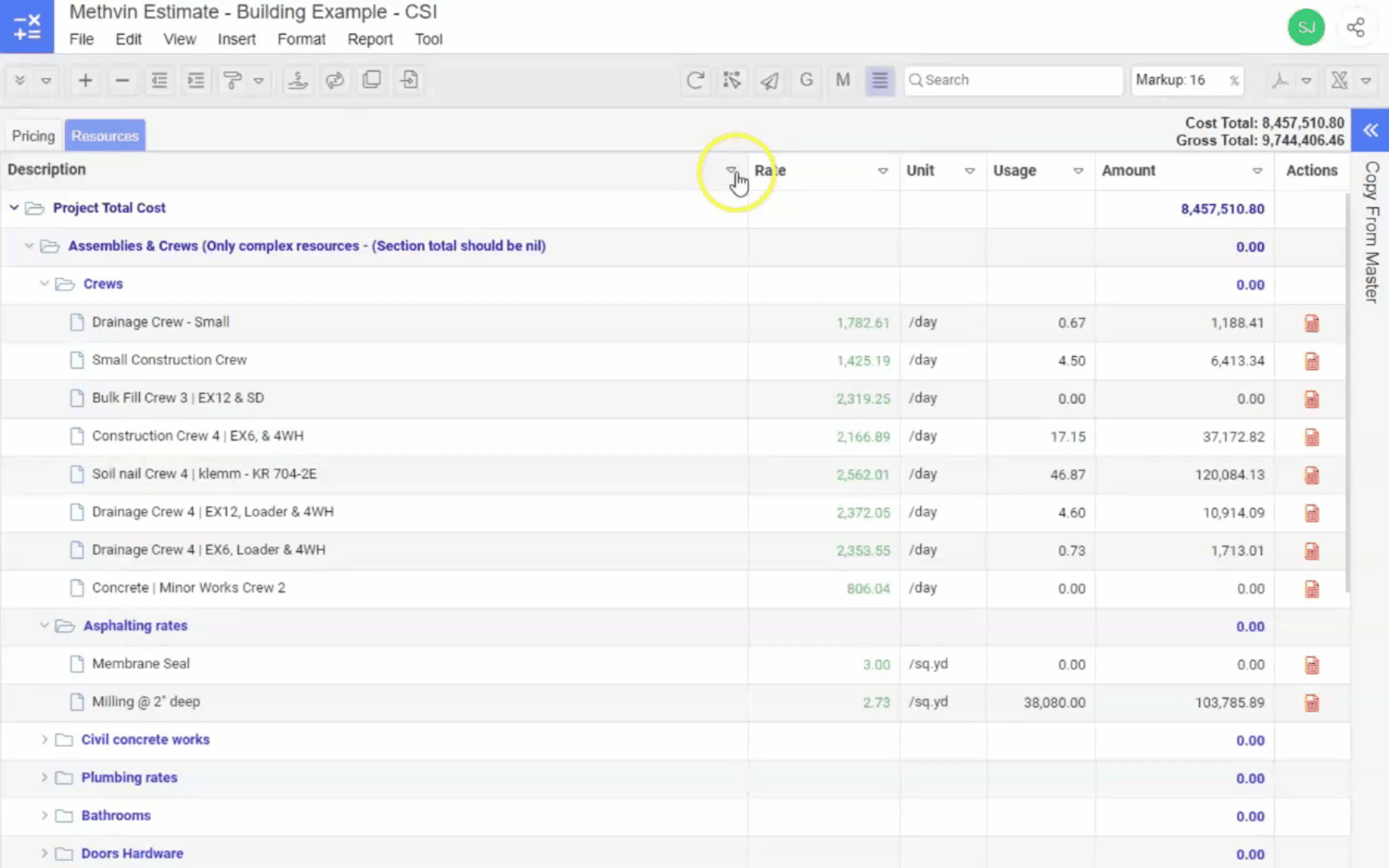The image size is (1389, 868).
Task: Click the paint roller format icon
Action: (x=232, y=80)
